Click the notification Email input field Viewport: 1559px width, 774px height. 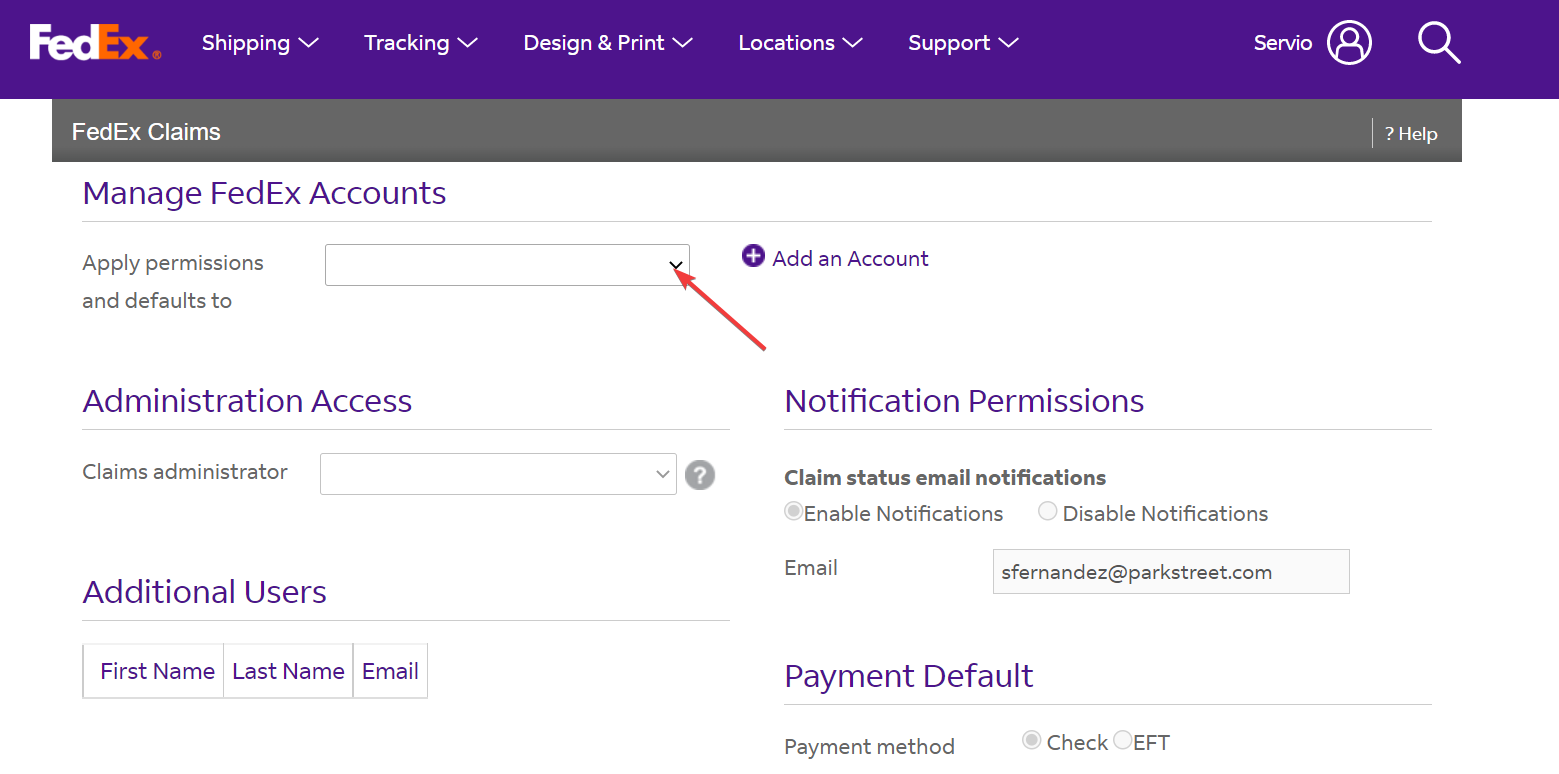(1171, 571)
